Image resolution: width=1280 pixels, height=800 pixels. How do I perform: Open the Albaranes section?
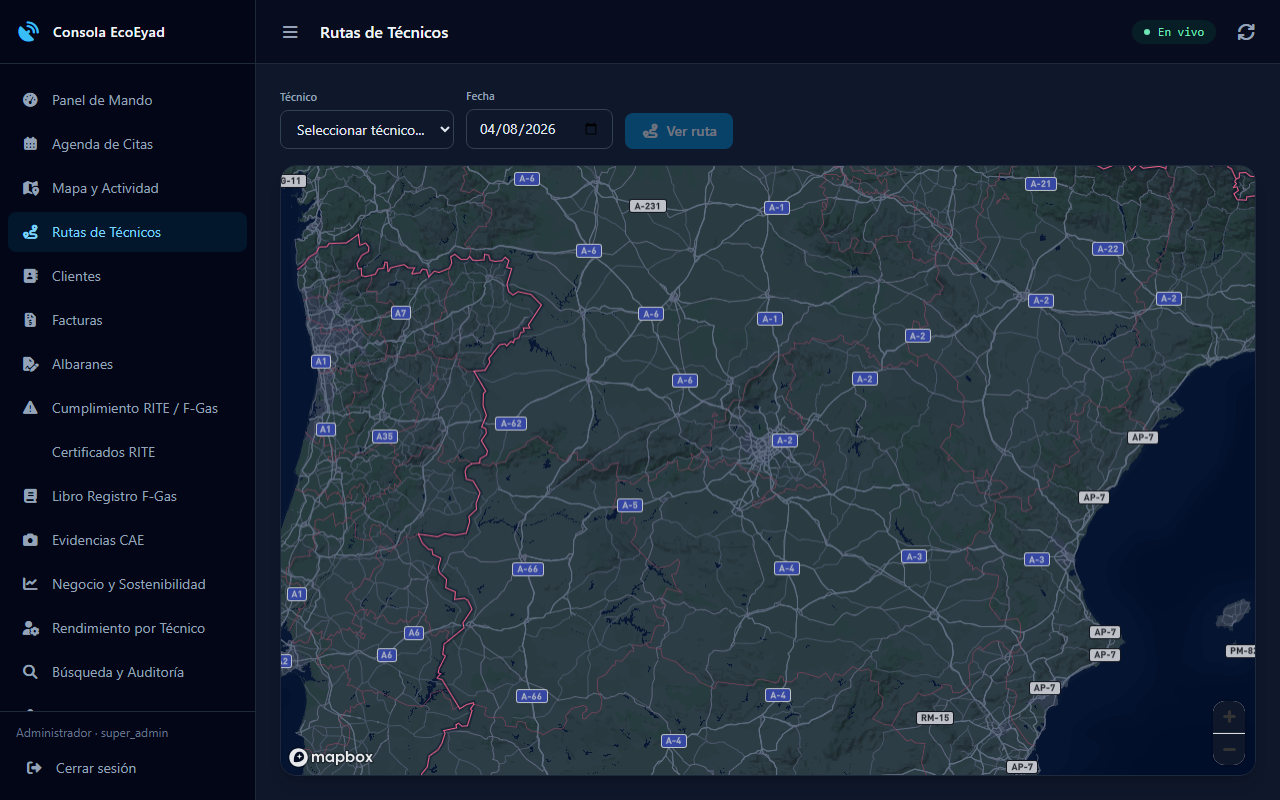pos(127,364)
